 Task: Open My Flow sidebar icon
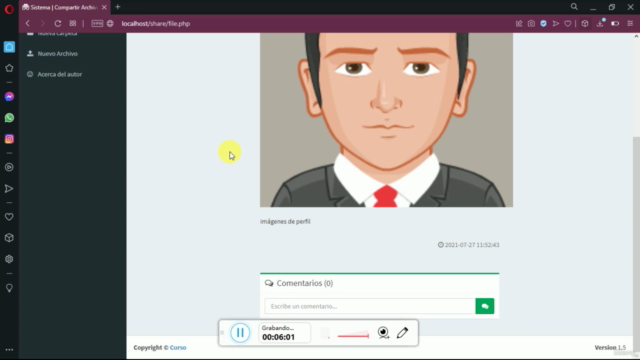pyautogui.click(x=9, y=189)
